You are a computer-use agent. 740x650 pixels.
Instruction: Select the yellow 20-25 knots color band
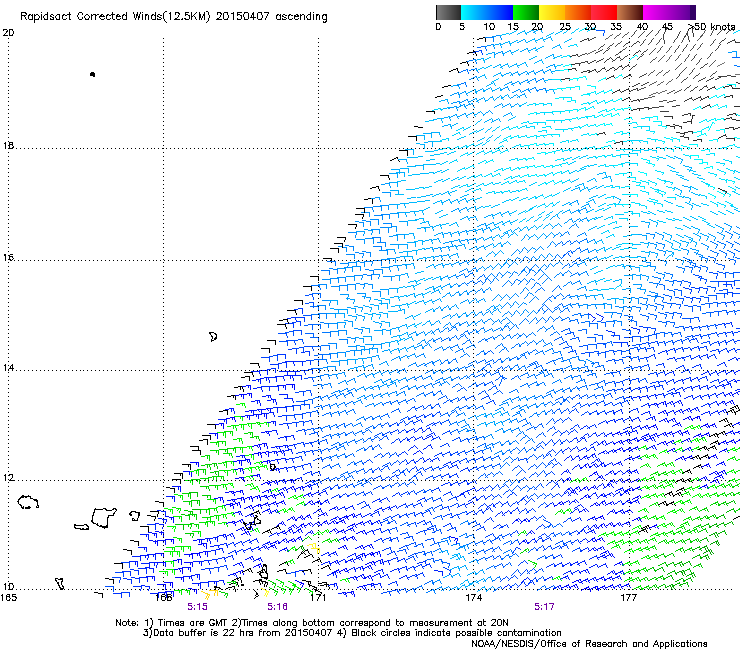552,12
